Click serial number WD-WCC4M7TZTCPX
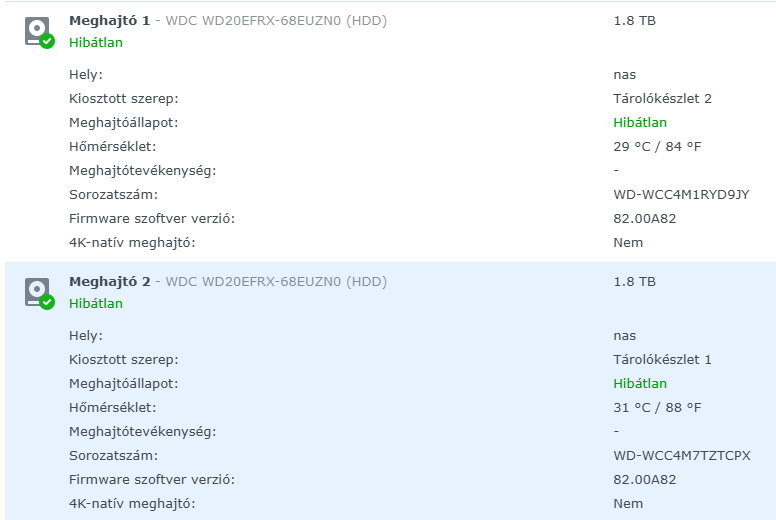This screenshot has width=776, height=520. click(x=681, y=455)
